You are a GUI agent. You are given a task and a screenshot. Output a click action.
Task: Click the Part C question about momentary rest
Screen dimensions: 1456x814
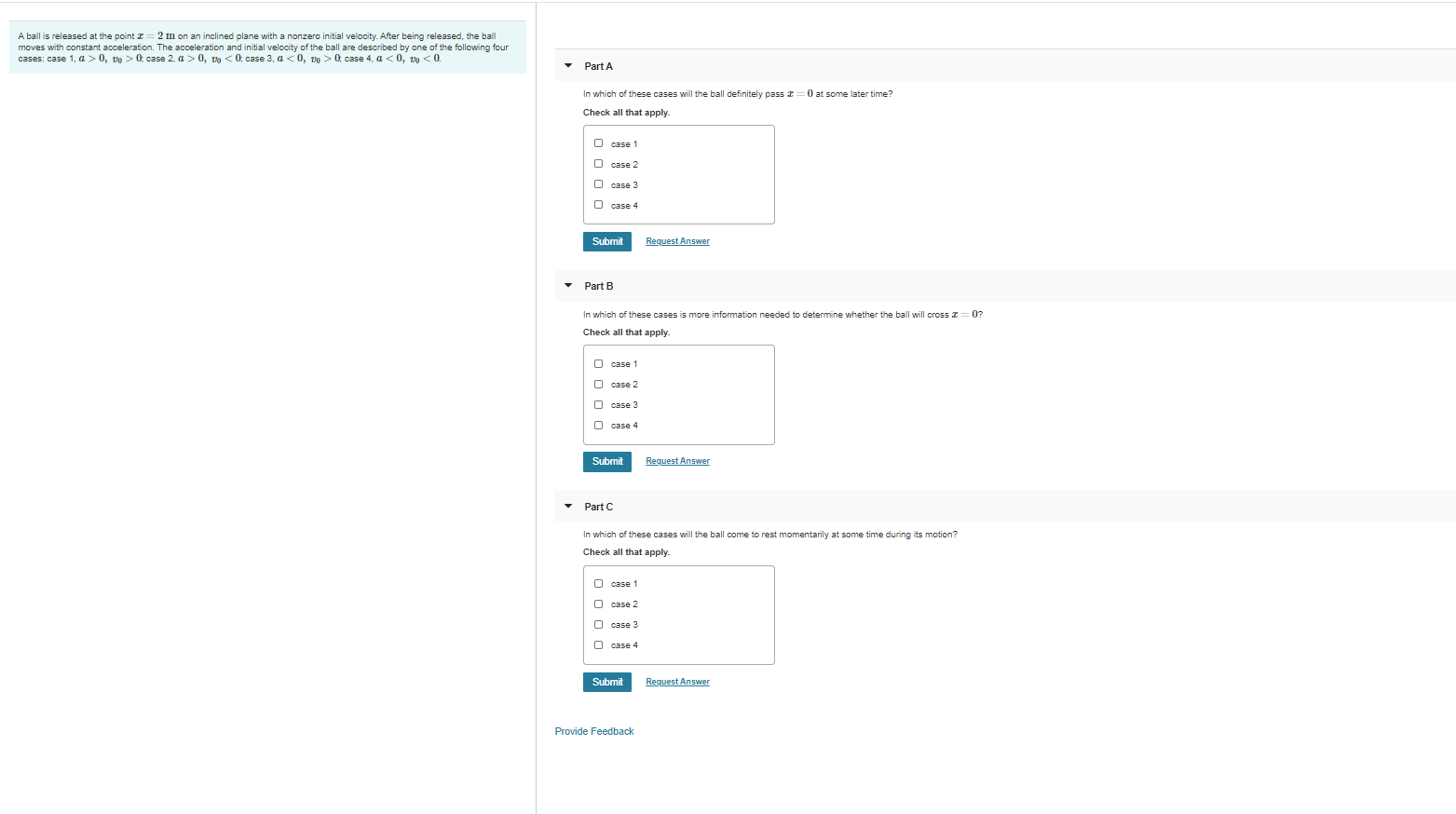(770, 535)
